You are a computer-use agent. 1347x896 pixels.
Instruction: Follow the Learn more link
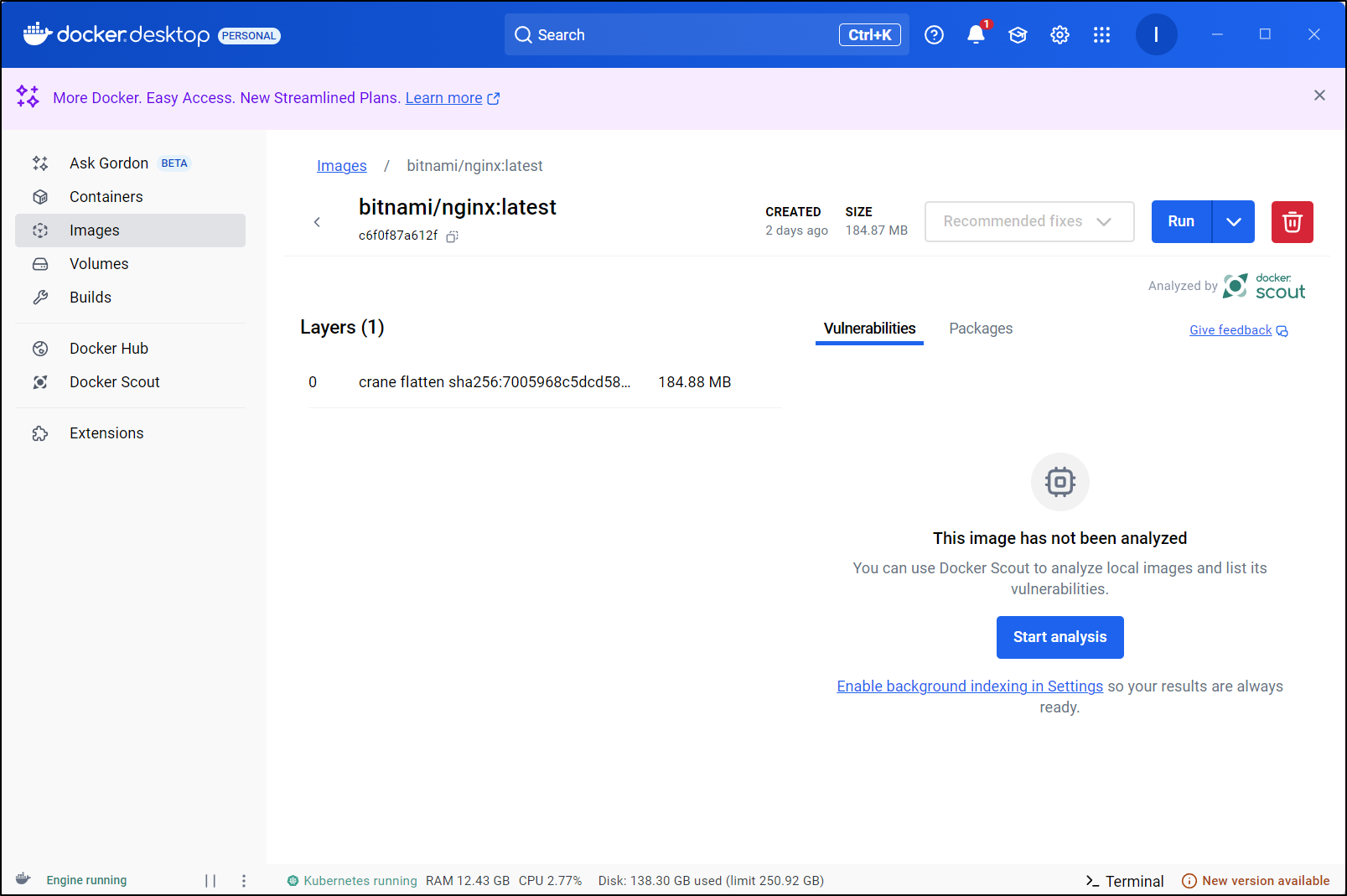(452, 98)
